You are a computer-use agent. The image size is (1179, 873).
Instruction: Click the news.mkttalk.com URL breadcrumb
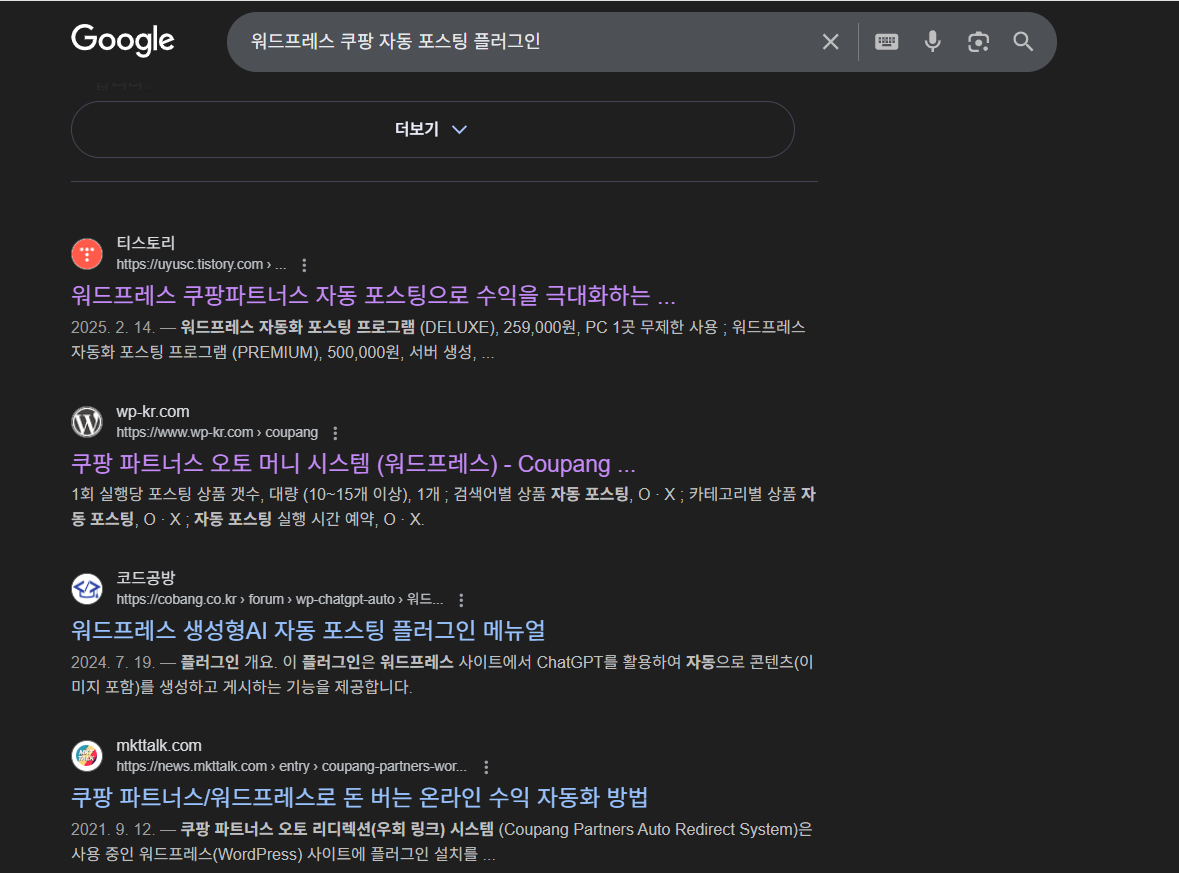coord(291,766)
